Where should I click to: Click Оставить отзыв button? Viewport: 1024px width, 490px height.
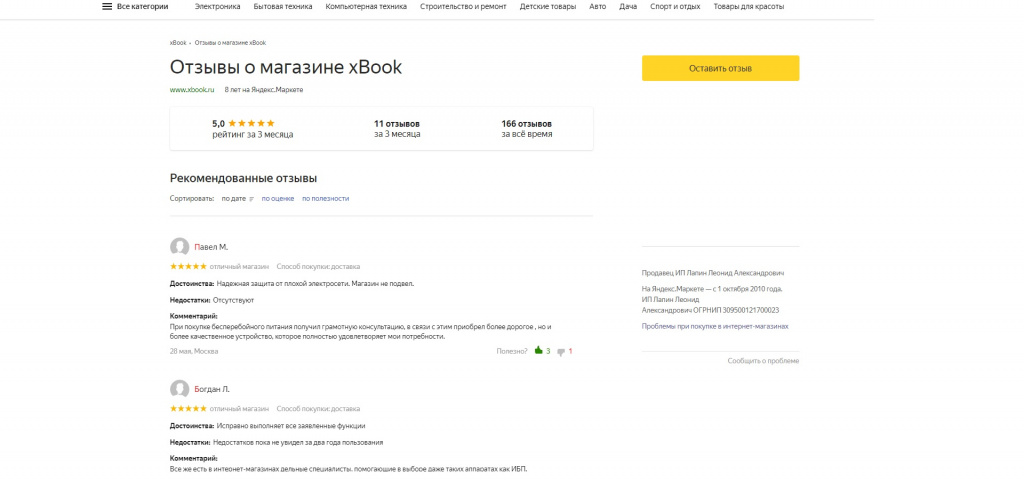click(720, 68)
